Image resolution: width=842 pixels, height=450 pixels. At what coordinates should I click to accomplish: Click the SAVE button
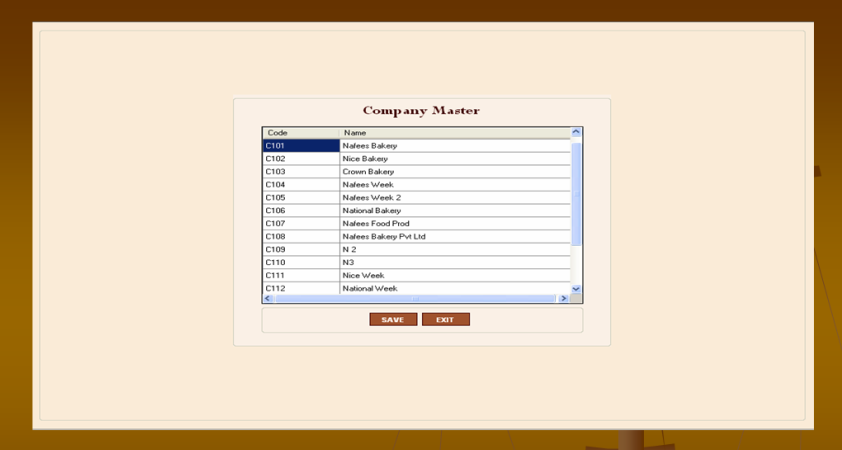pyautogui.click(x=393, y=320)
